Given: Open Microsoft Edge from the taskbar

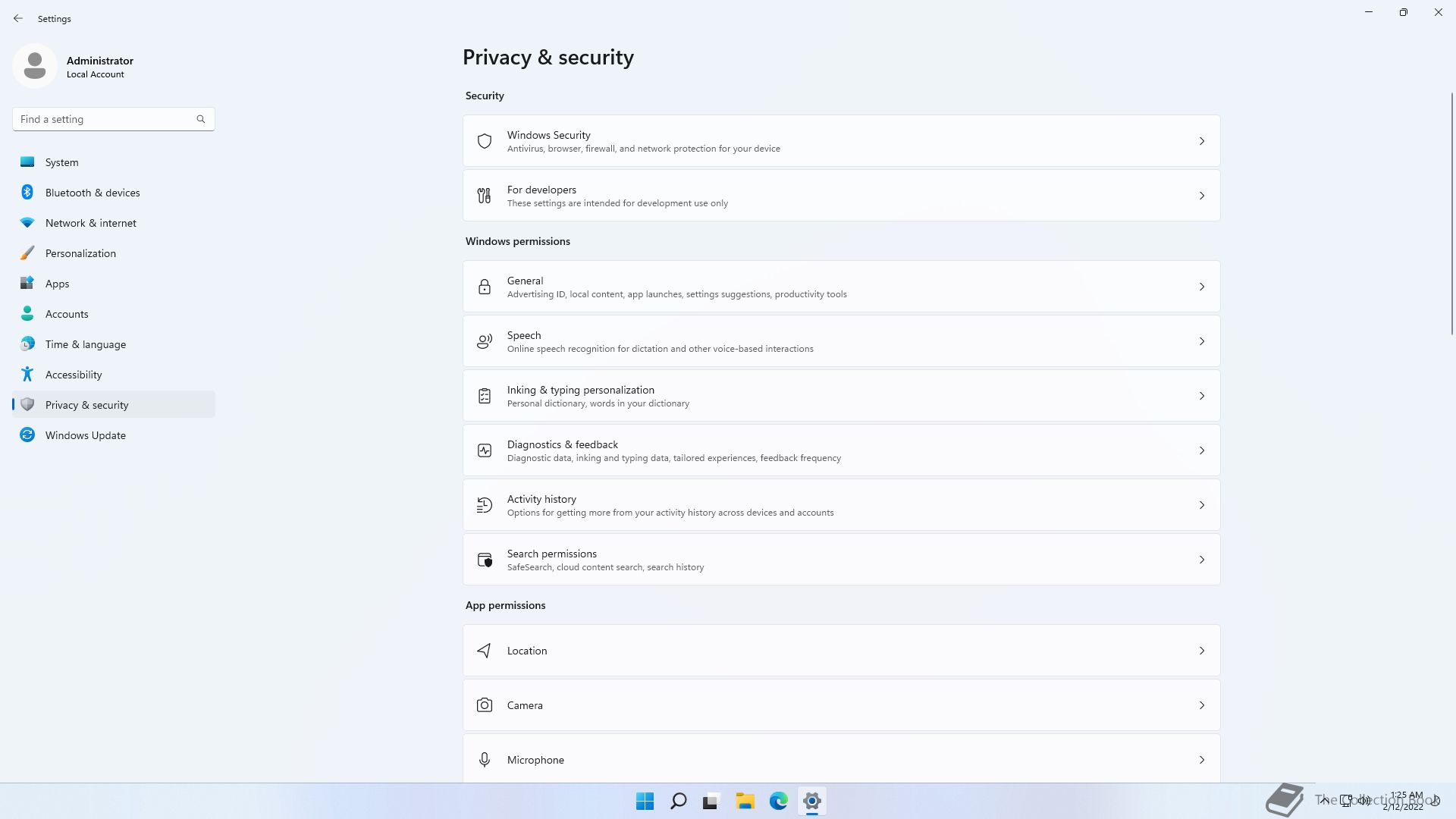Looking at the screenshot, I should [x=778, y=801].
